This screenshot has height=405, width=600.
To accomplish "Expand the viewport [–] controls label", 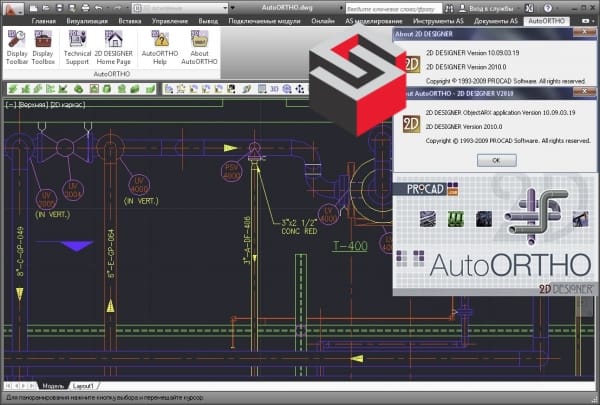I will click(10, 103).
